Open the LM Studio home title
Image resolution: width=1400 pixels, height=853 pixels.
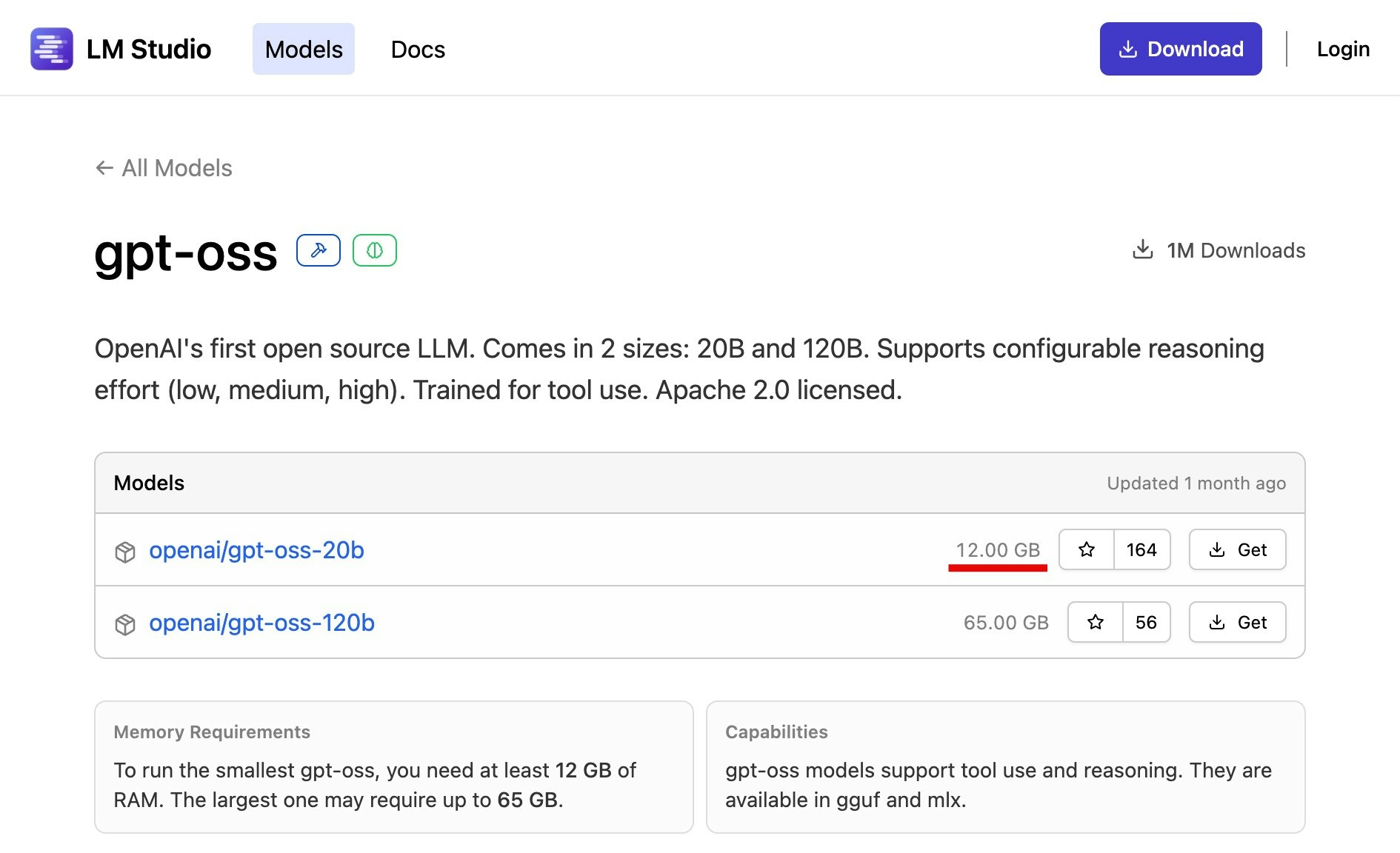tap(149, 49)
